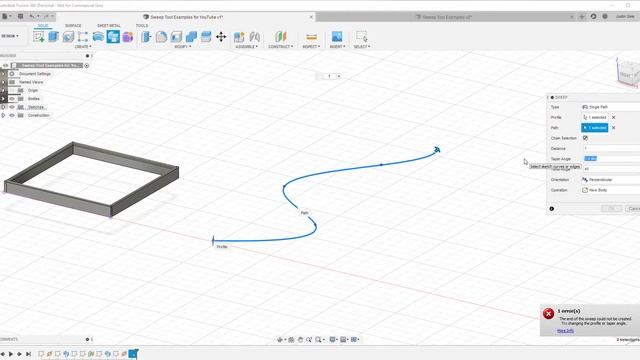640x360 pixels.
Task: Click the Taper Angle input field
Action: point(611,159)
